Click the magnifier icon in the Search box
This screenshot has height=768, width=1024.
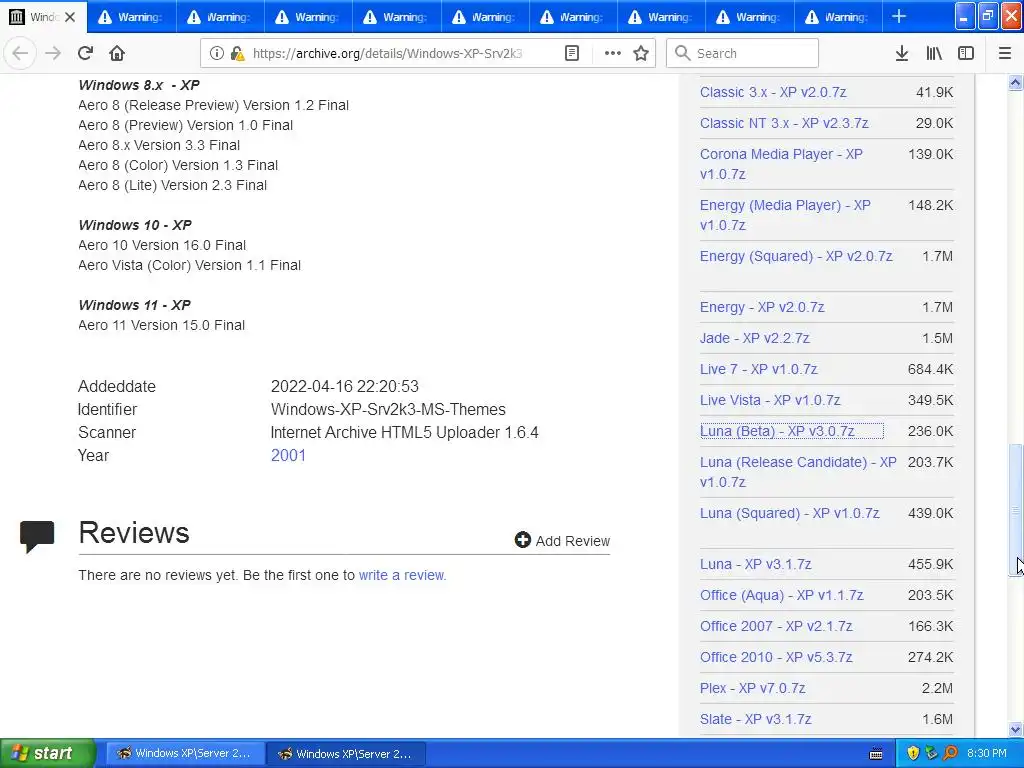pyautogui.click(x=682, y=53)
